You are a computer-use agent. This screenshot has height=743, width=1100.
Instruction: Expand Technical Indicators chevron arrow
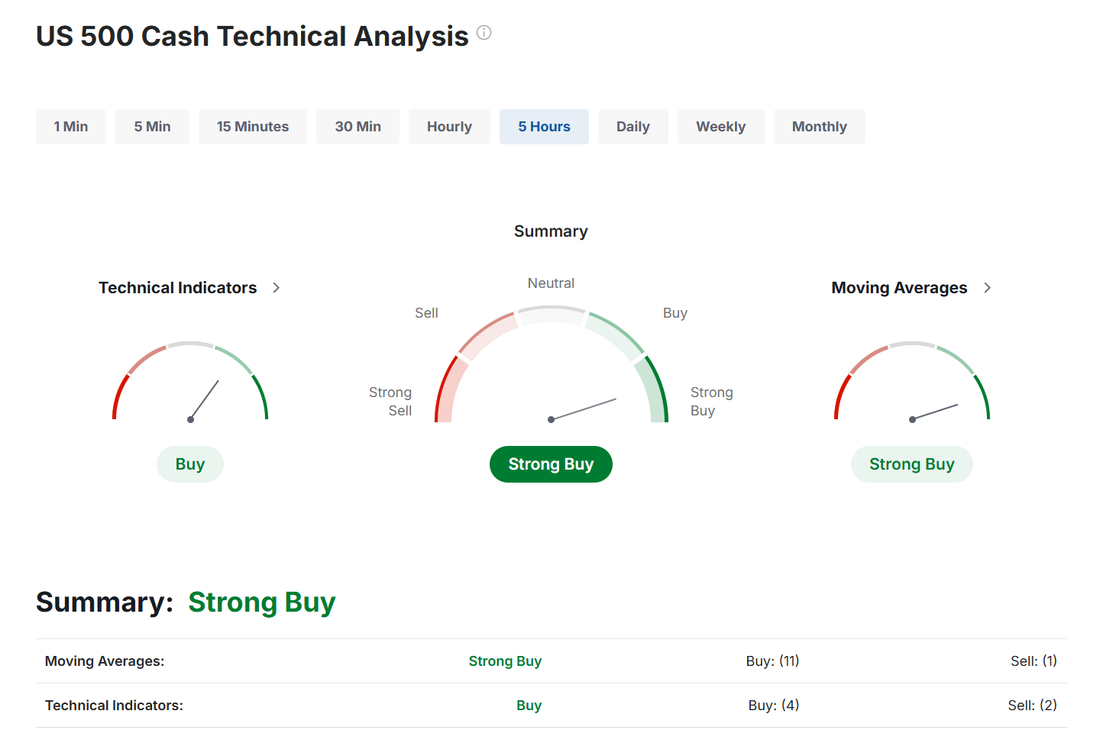(x=276, y=288)
